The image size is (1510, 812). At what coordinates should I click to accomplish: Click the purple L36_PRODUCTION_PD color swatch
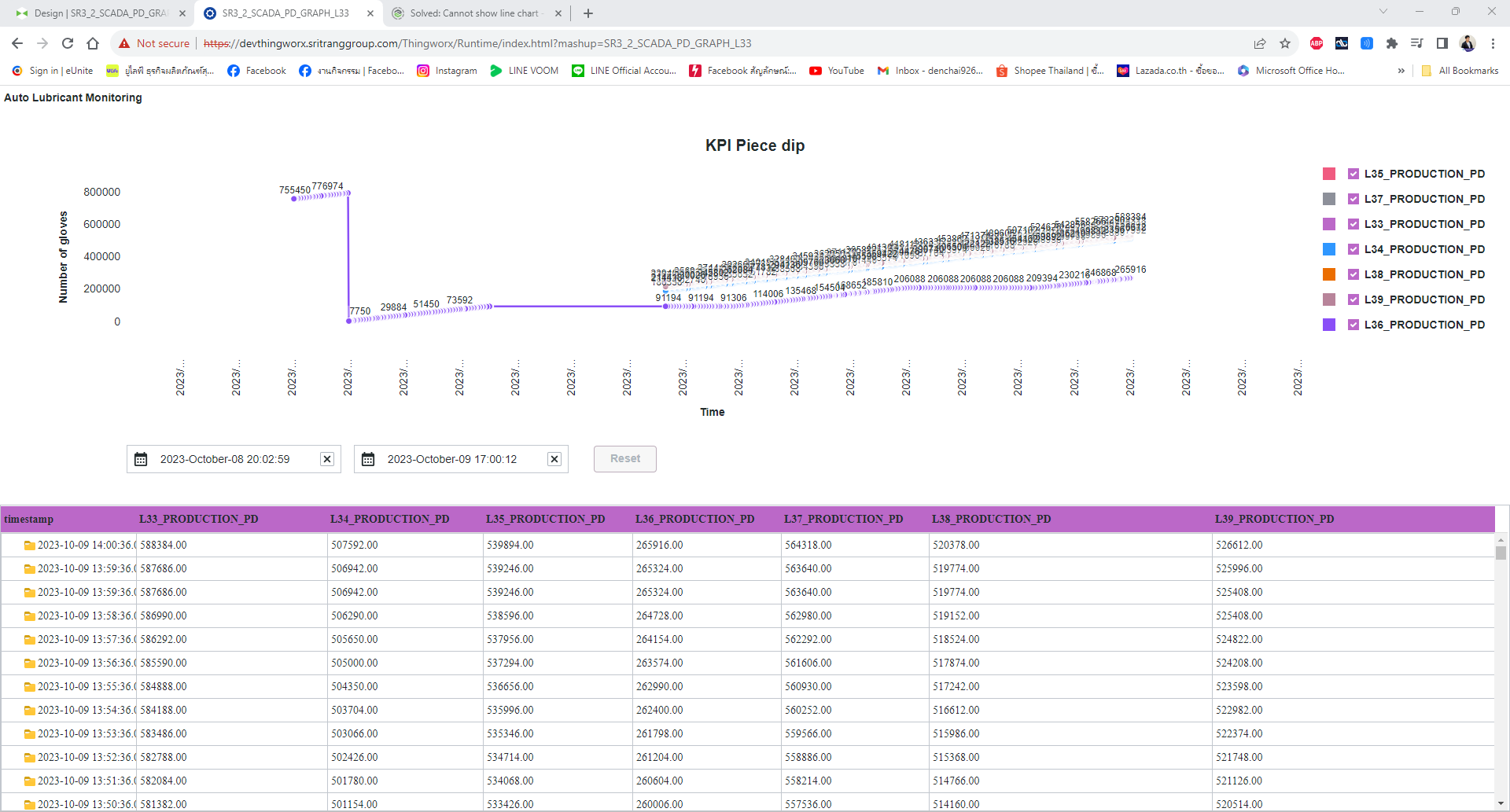click(1328, 325)
